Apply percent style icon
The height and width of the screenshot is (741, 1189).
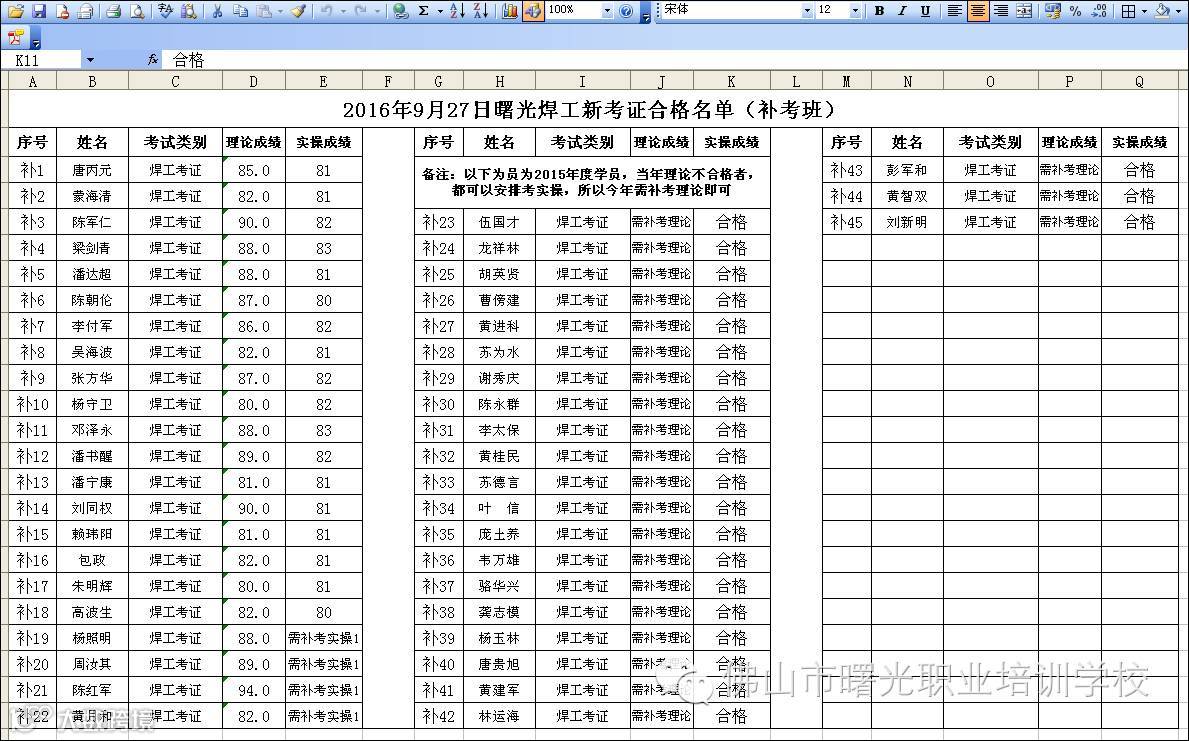1075,11
